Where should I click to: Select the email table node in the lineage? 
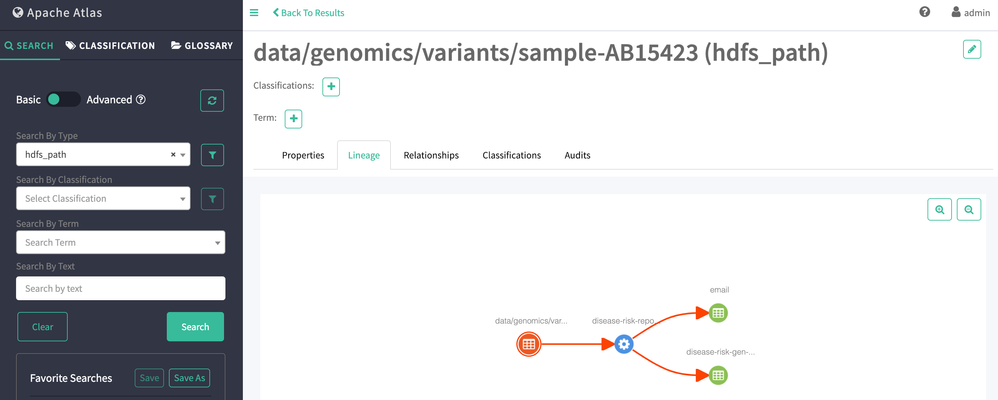718,313
